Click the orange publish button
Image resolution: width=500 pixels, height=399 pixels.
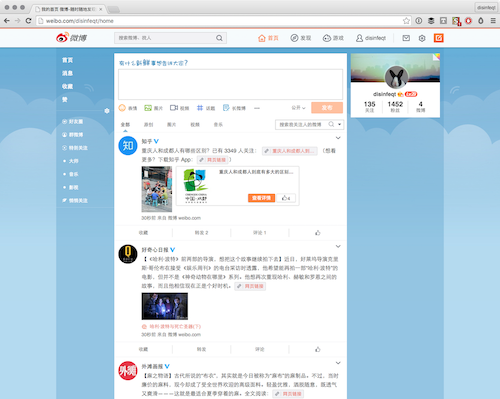tap(327, 108)
